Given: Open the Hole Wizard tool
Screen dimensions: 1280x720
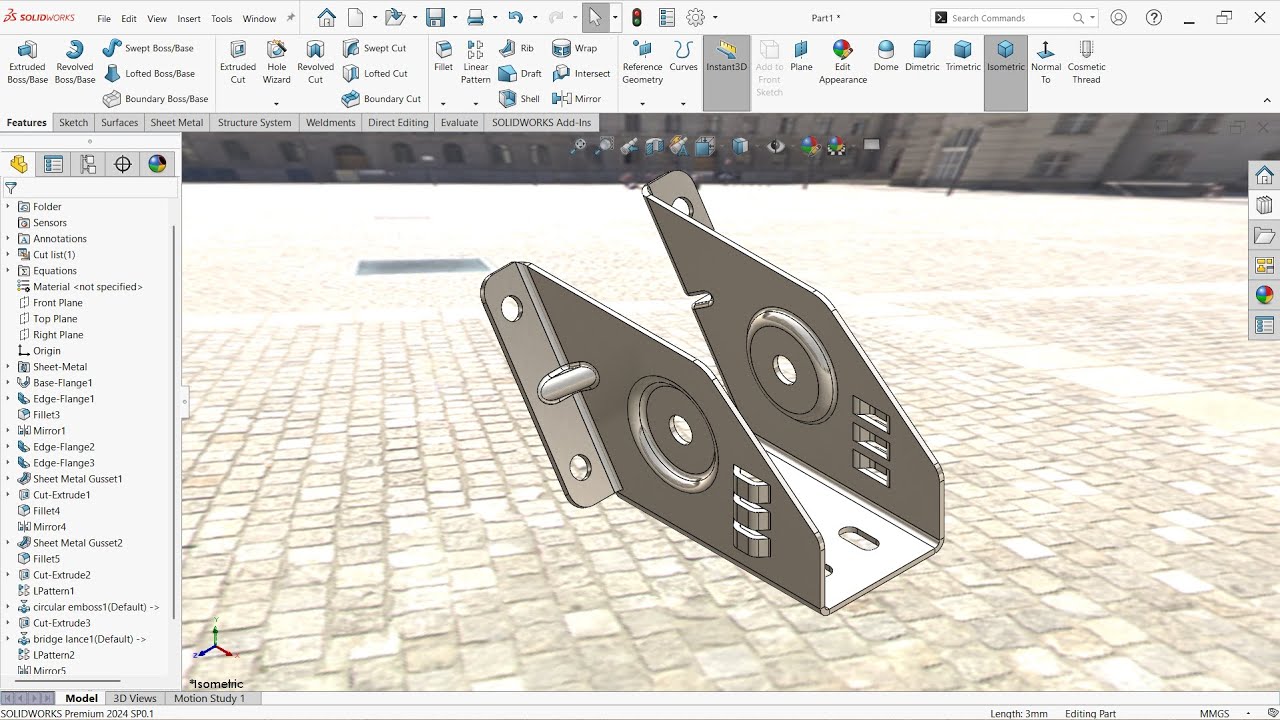Looking at the screenshot, I should click(277, 62).
